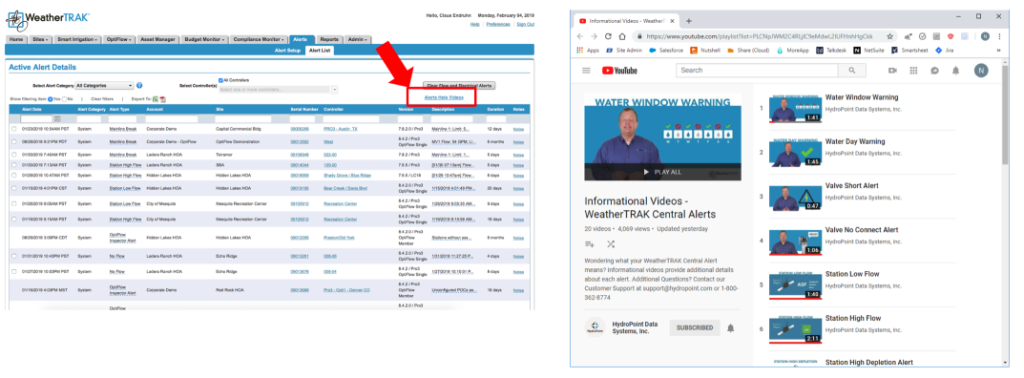Expand the OptiFlow menu
Screen dimensions: 1024x378
click(120, 39)
